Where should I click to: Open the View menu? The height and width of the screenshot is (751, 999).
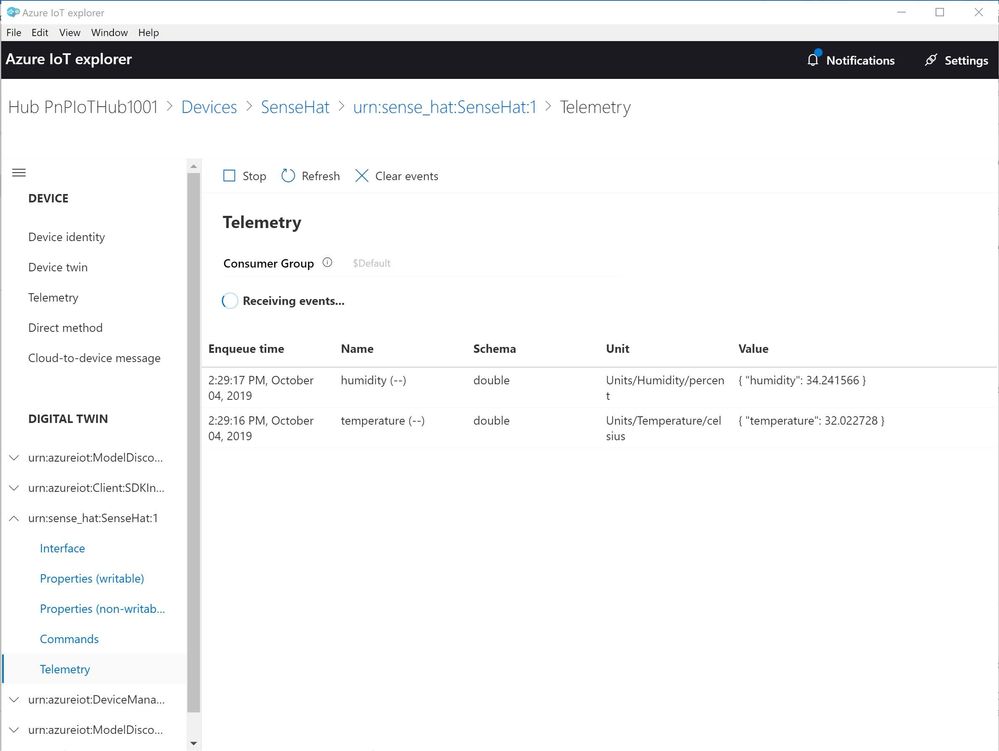[x=69, y=32]
